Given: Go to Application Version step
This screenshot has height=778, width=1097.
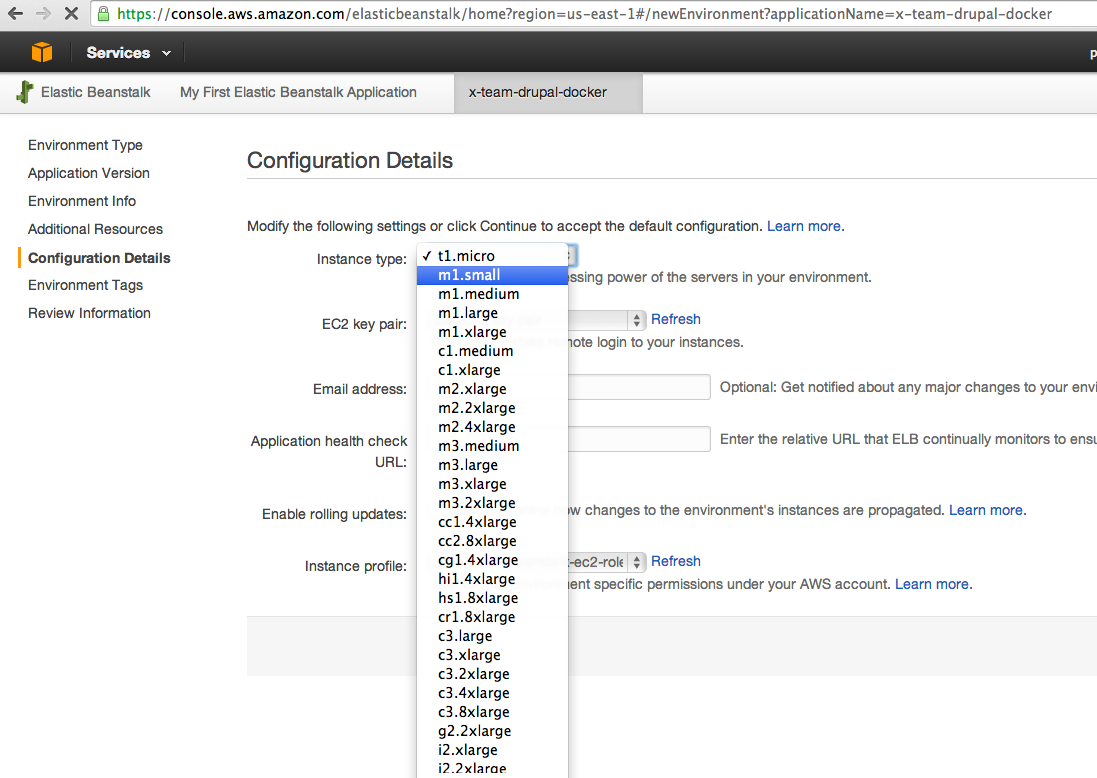Looking at the screenshot, I should pos(89,173).
